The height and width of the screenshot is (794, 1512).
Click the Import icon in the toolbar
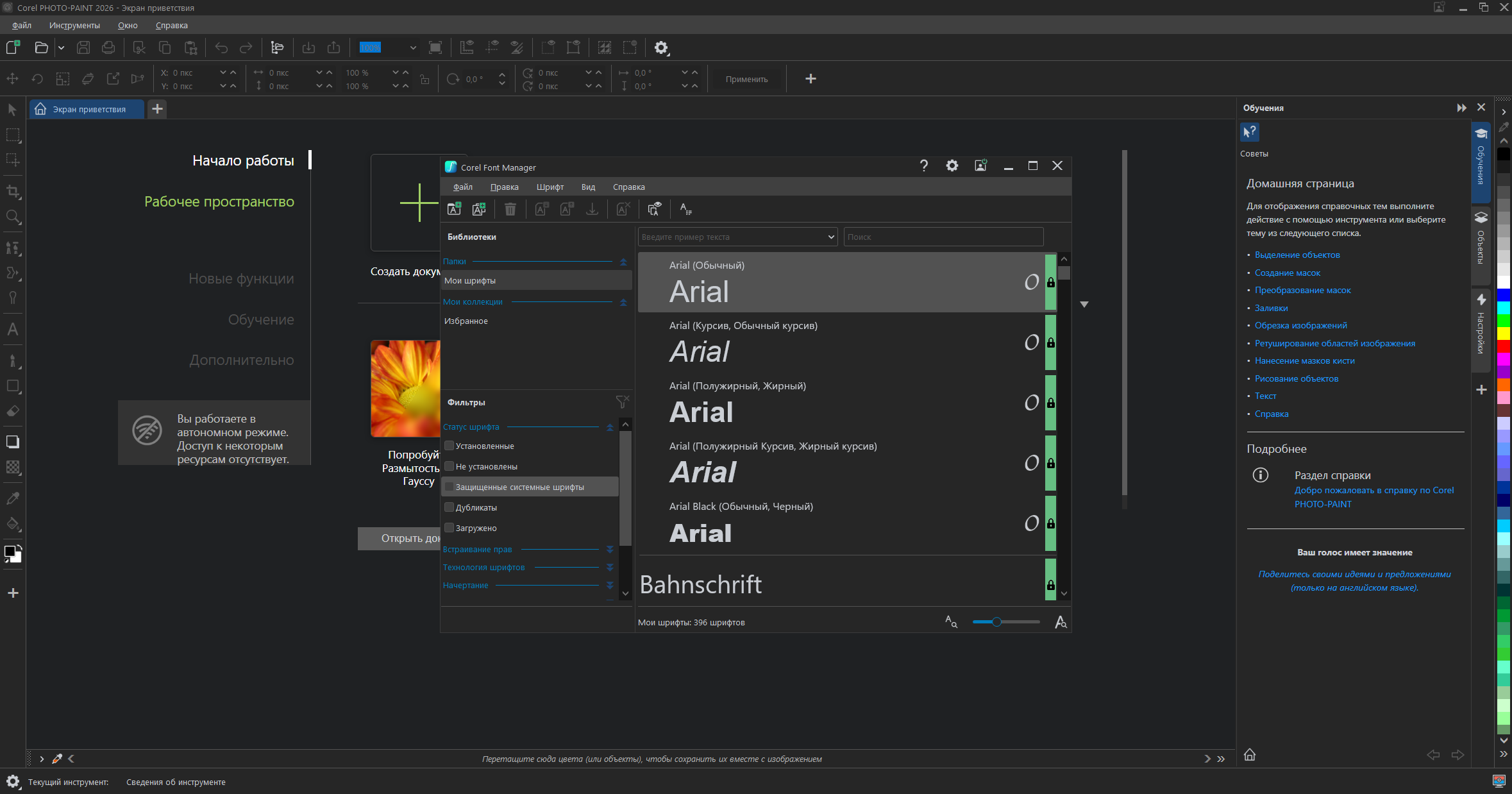tap(308, 47)
